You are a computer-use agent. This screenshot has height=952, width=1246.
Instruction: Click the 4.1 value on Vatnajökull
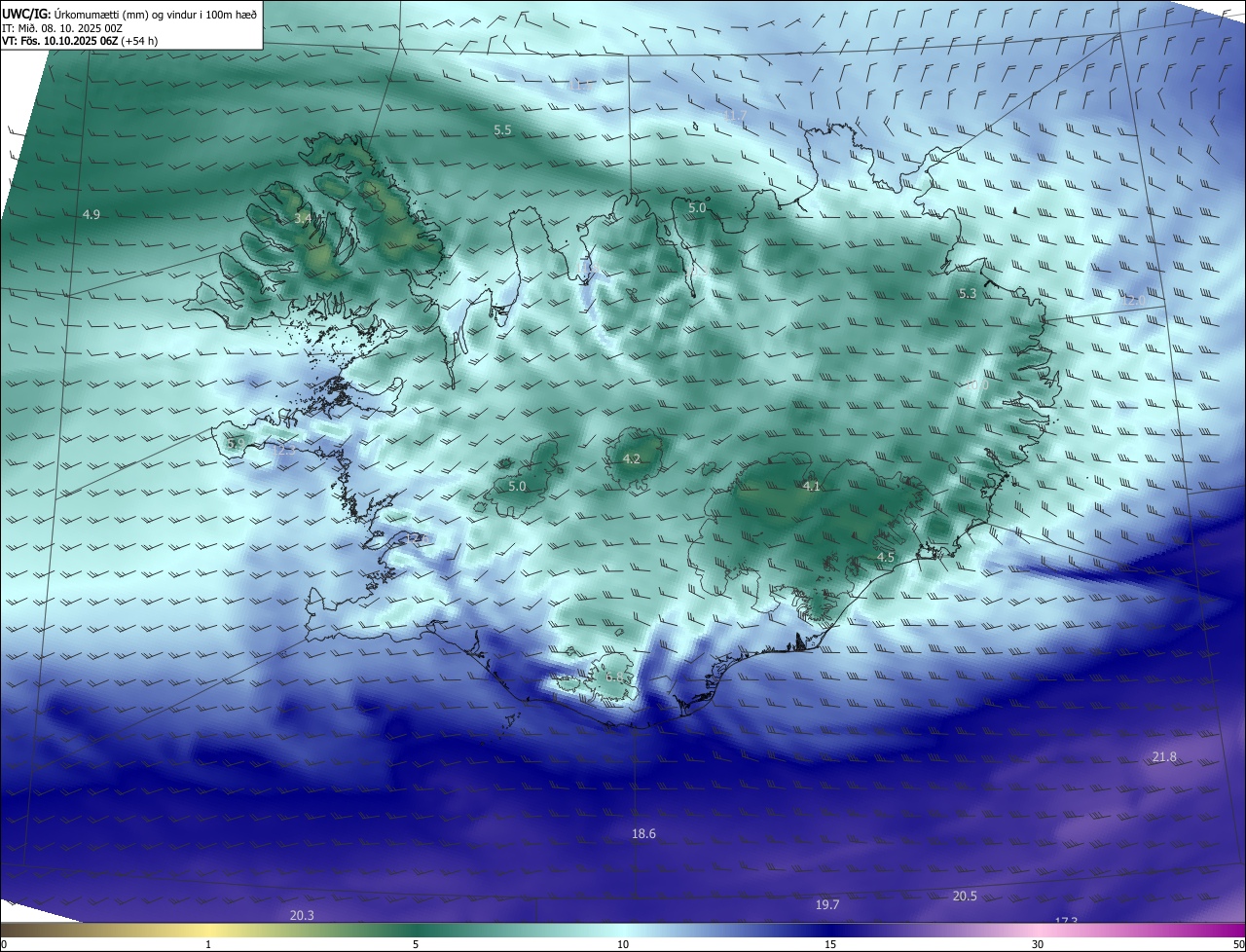tap(812, 486)
